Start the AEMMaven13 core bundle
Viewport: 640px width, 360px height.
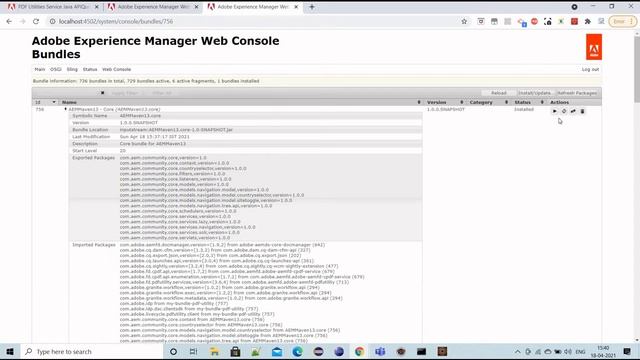click(554, 111)
